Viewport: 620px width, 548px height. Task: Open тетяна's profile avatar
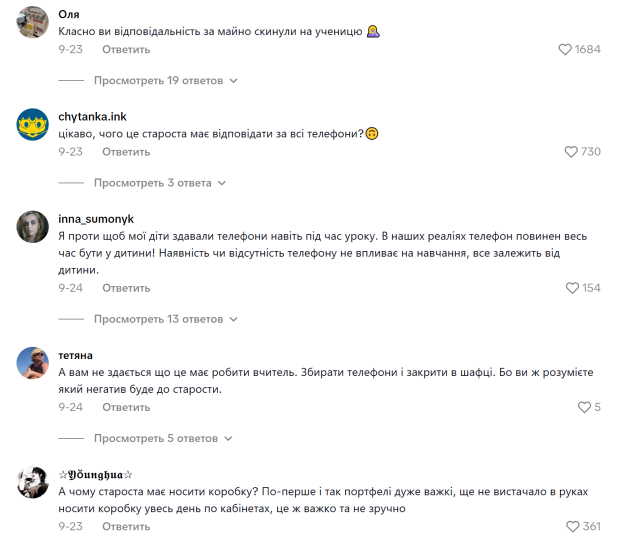pos(33,363)
